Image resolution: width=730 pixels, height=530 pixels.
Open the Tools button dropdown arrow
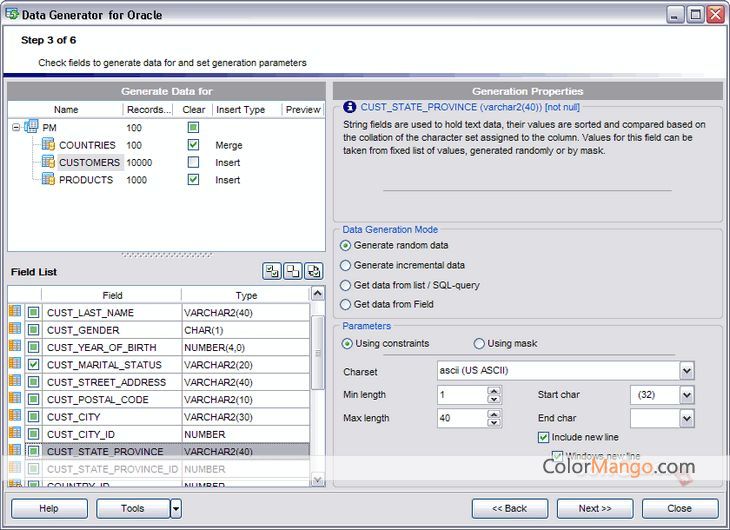(176, 509)
